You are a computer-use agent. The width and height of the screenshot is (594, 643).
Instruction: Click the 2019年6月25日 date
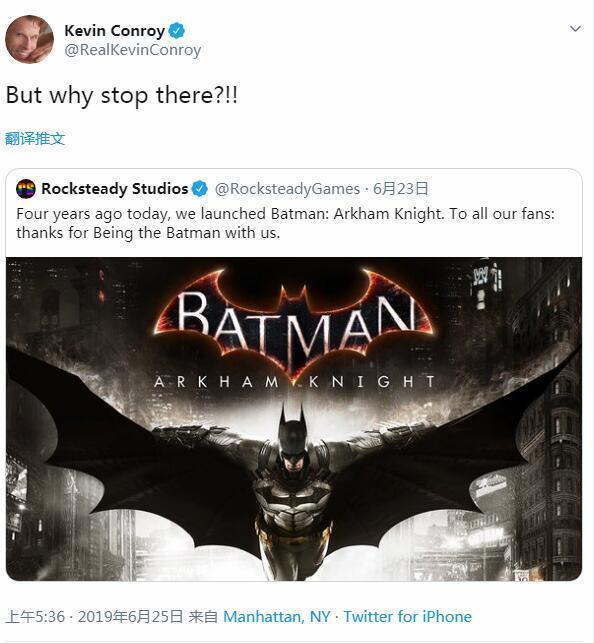(130, 617)
